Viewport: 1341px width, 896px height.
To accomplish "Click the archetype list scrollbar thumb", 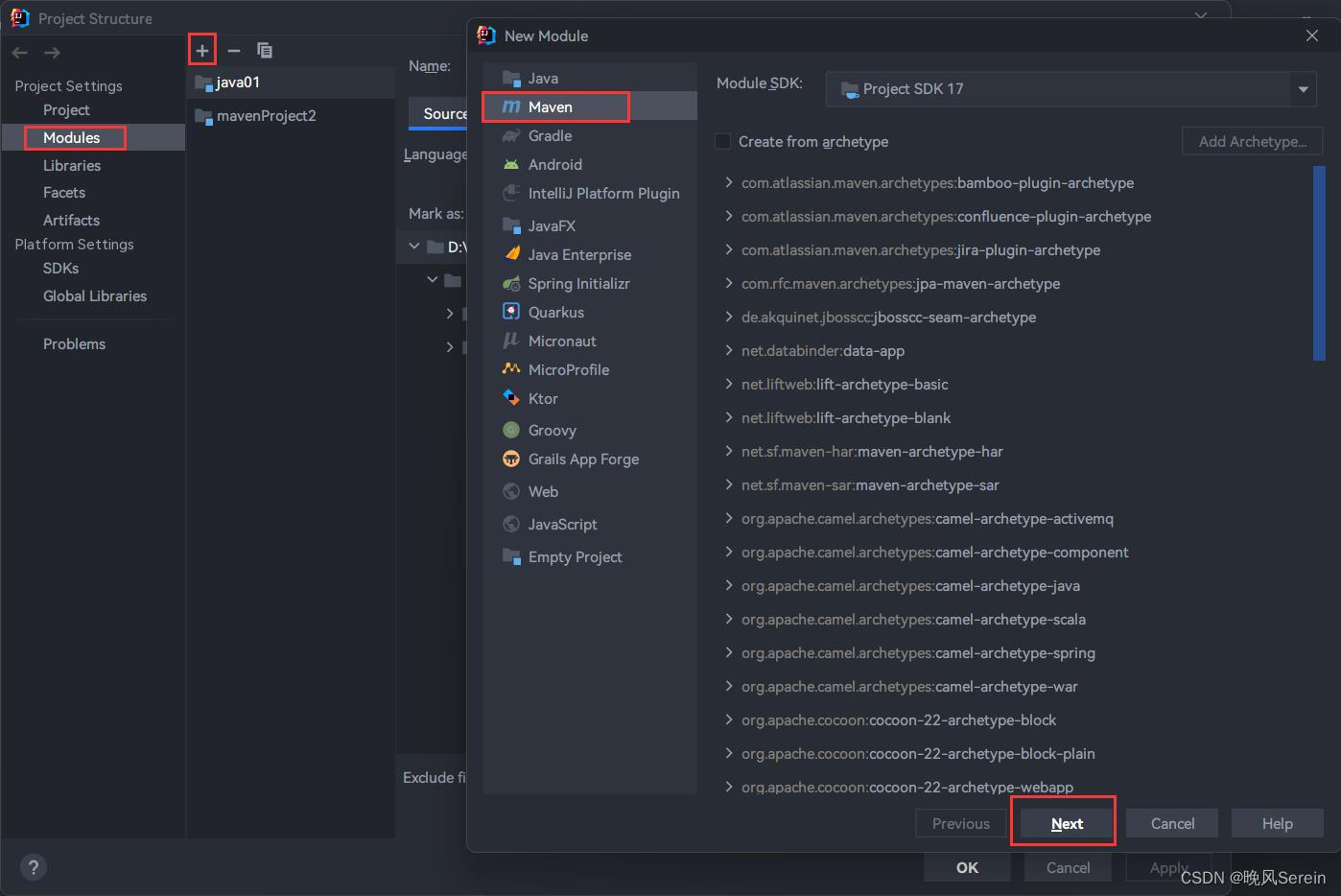I will pos(1319,264).
